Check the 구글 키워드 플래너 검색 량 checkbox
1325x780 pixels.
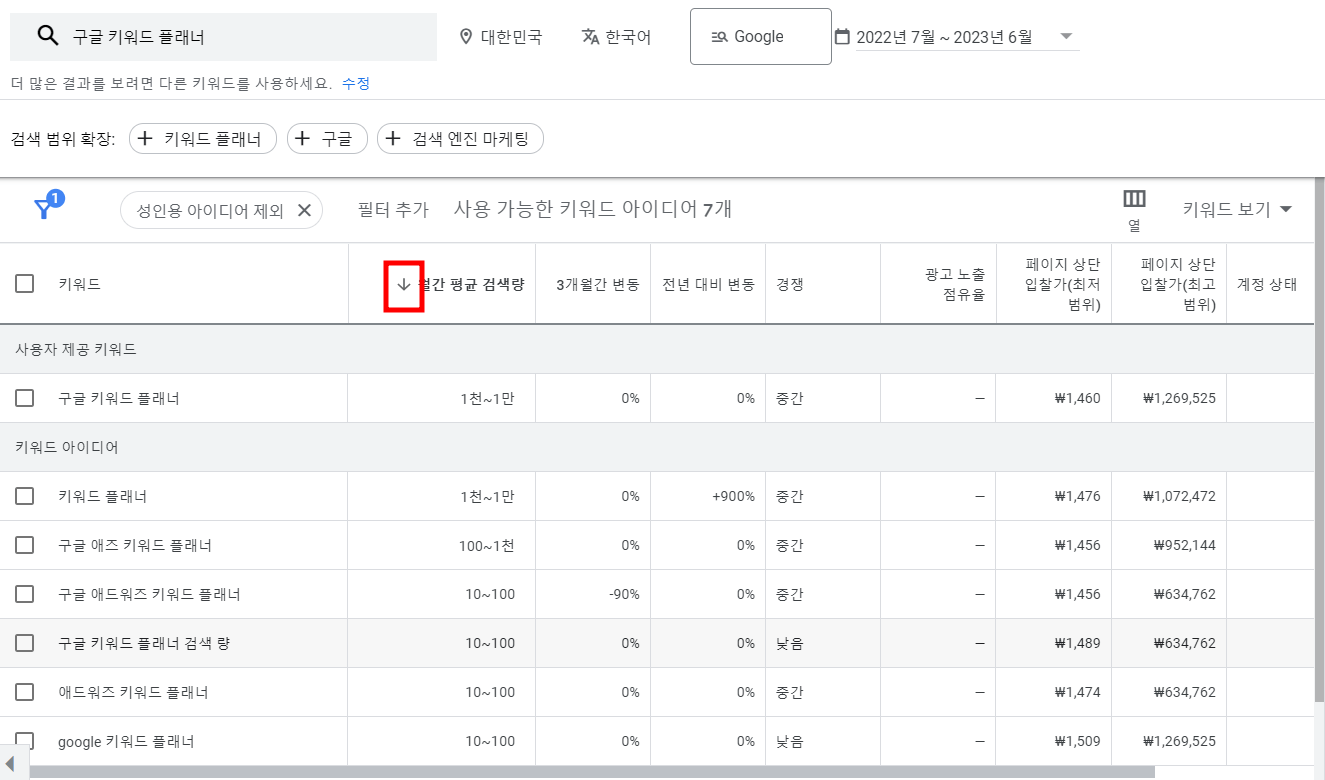click(x=24, y=643)
